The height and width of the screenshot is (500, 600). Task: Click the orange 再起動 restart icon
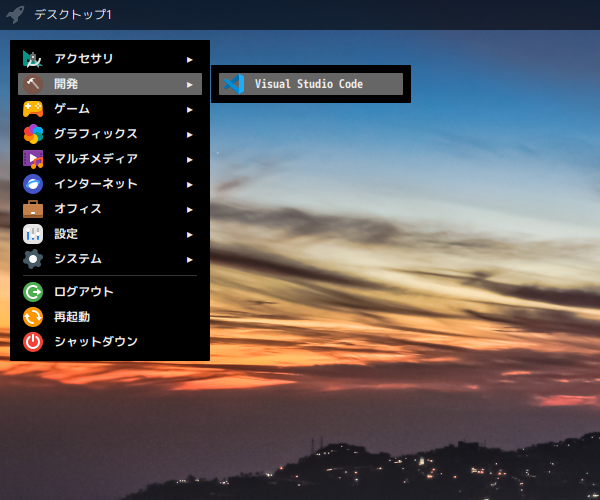pos(33,317)
